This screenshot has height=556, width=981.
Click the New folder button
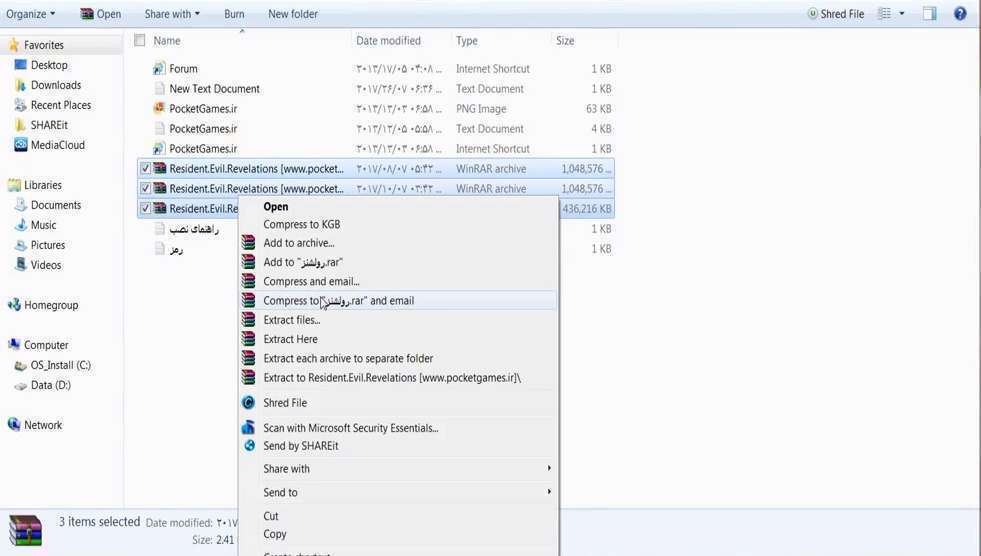pos(293,14)
